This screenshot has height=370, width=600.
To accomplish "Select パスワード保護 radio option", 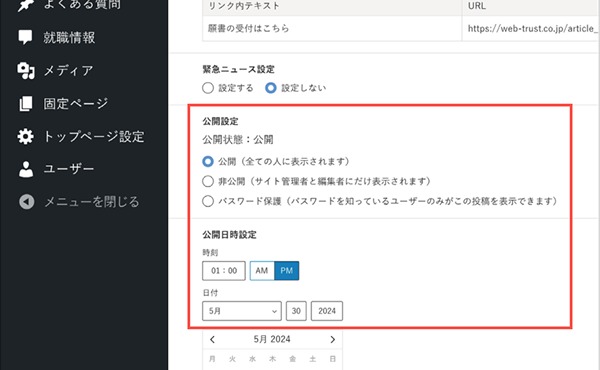I will tap(208, 201).
